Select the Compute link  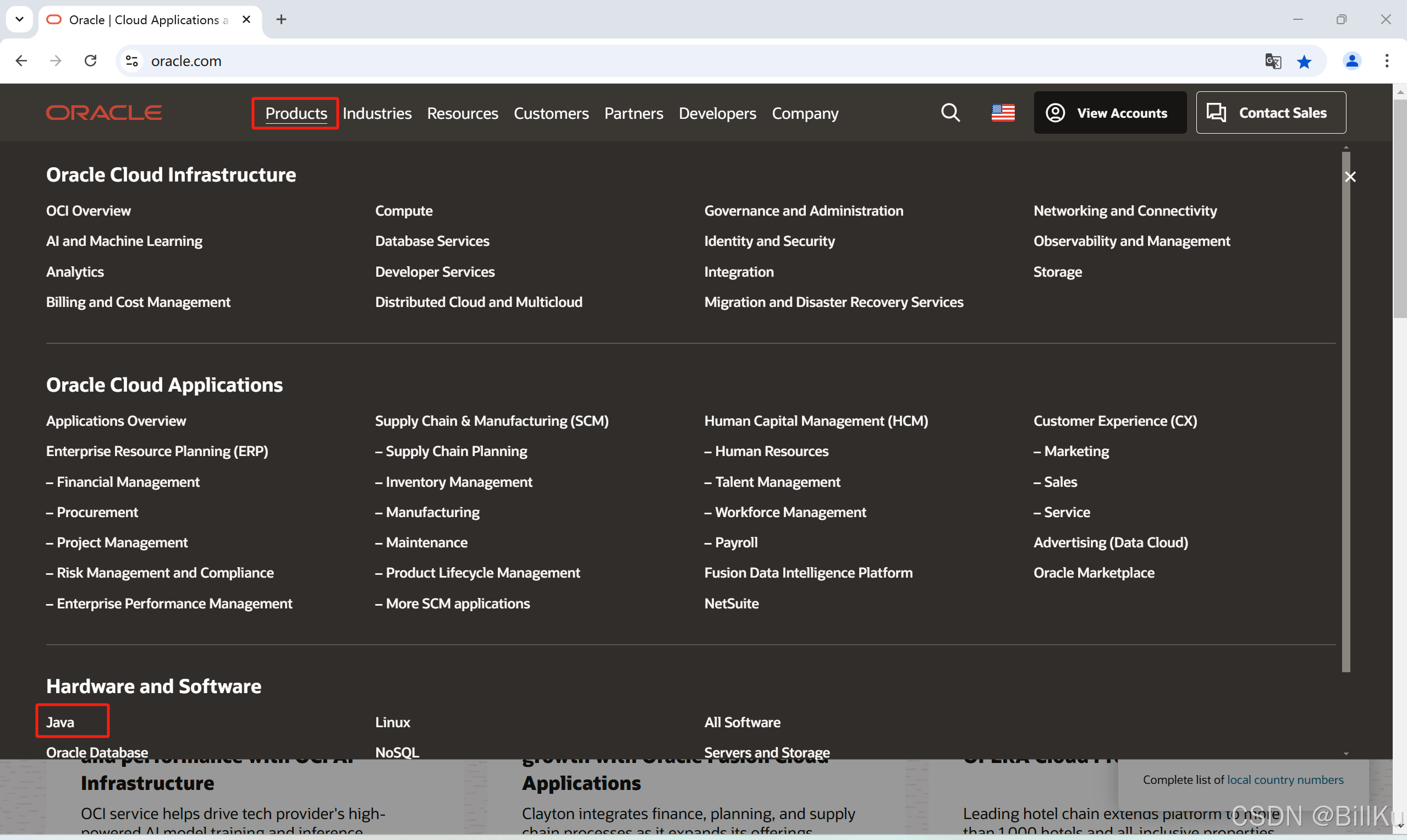[404, 211]
